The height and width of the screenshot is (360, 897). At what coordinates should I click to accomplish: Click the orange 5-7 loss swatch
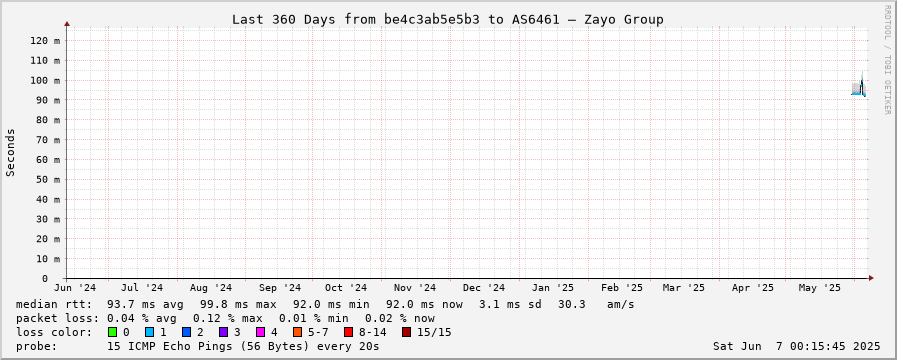[x=297, y=332]
